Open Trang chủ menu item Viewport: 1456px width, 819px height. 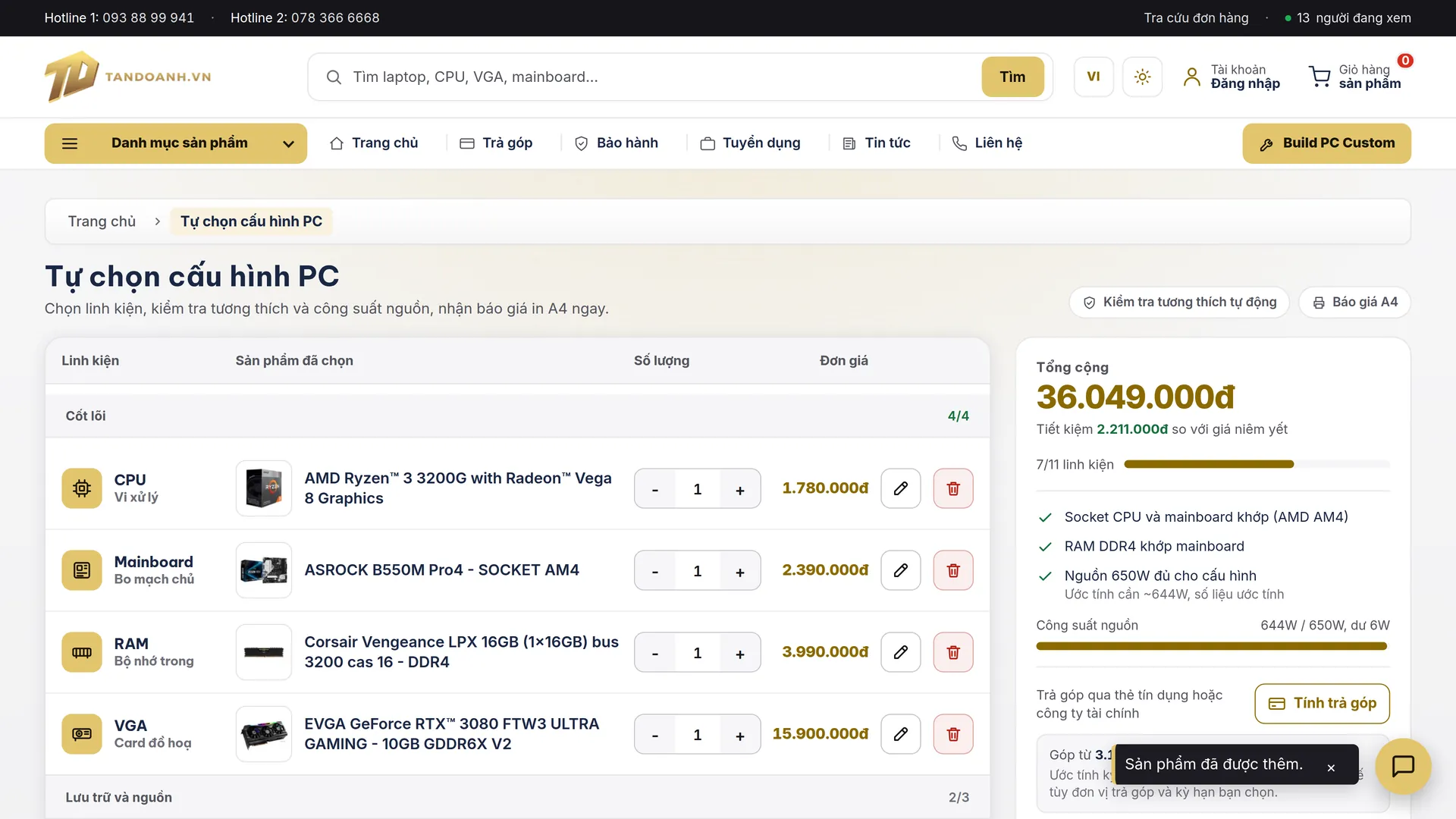374,143
